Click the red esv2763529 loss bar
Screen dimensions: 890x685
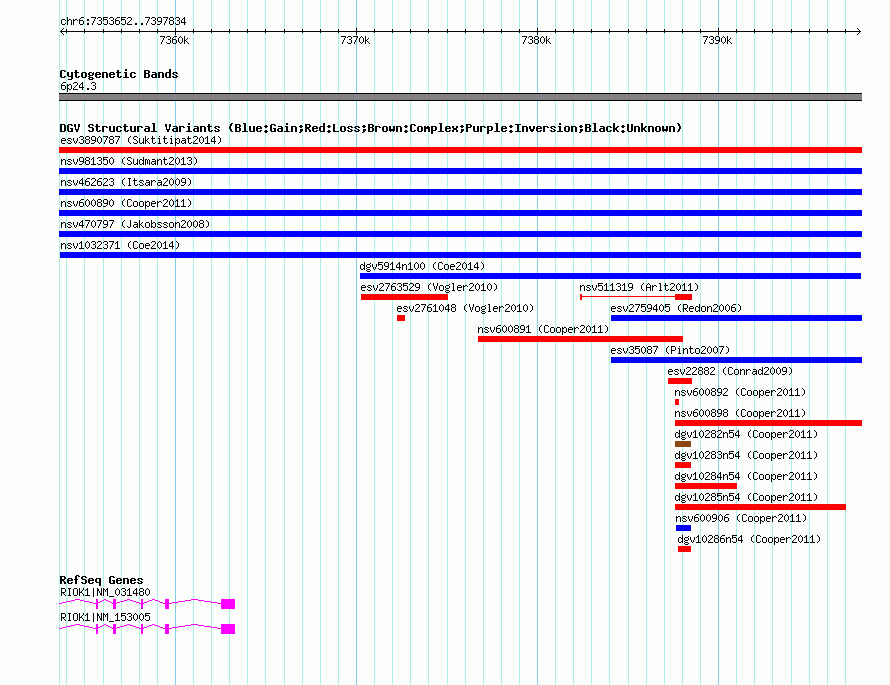(x=404, y=297)
